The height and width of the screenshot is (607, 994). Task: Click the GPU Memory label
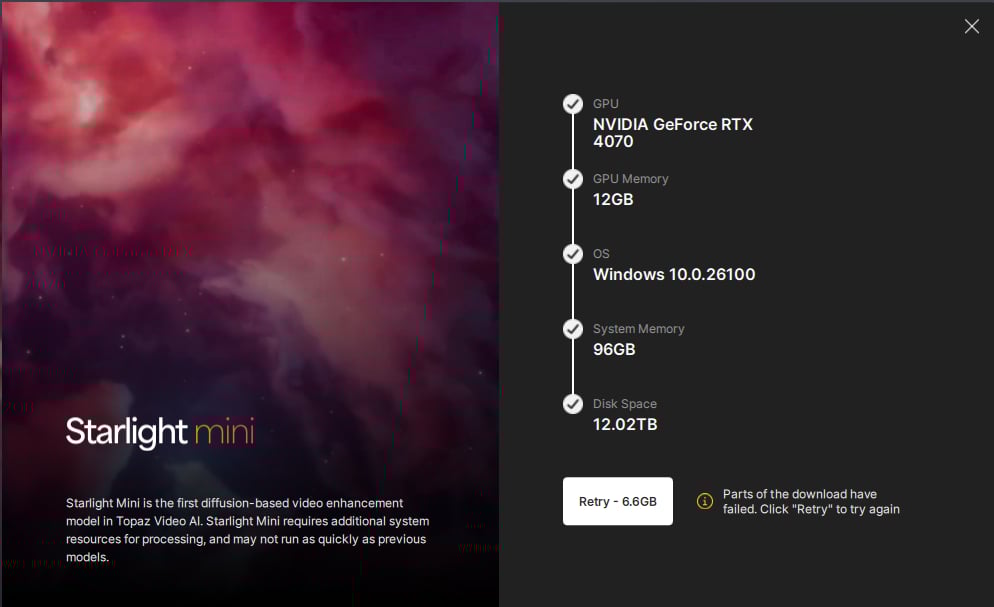(x=630, y=179)
